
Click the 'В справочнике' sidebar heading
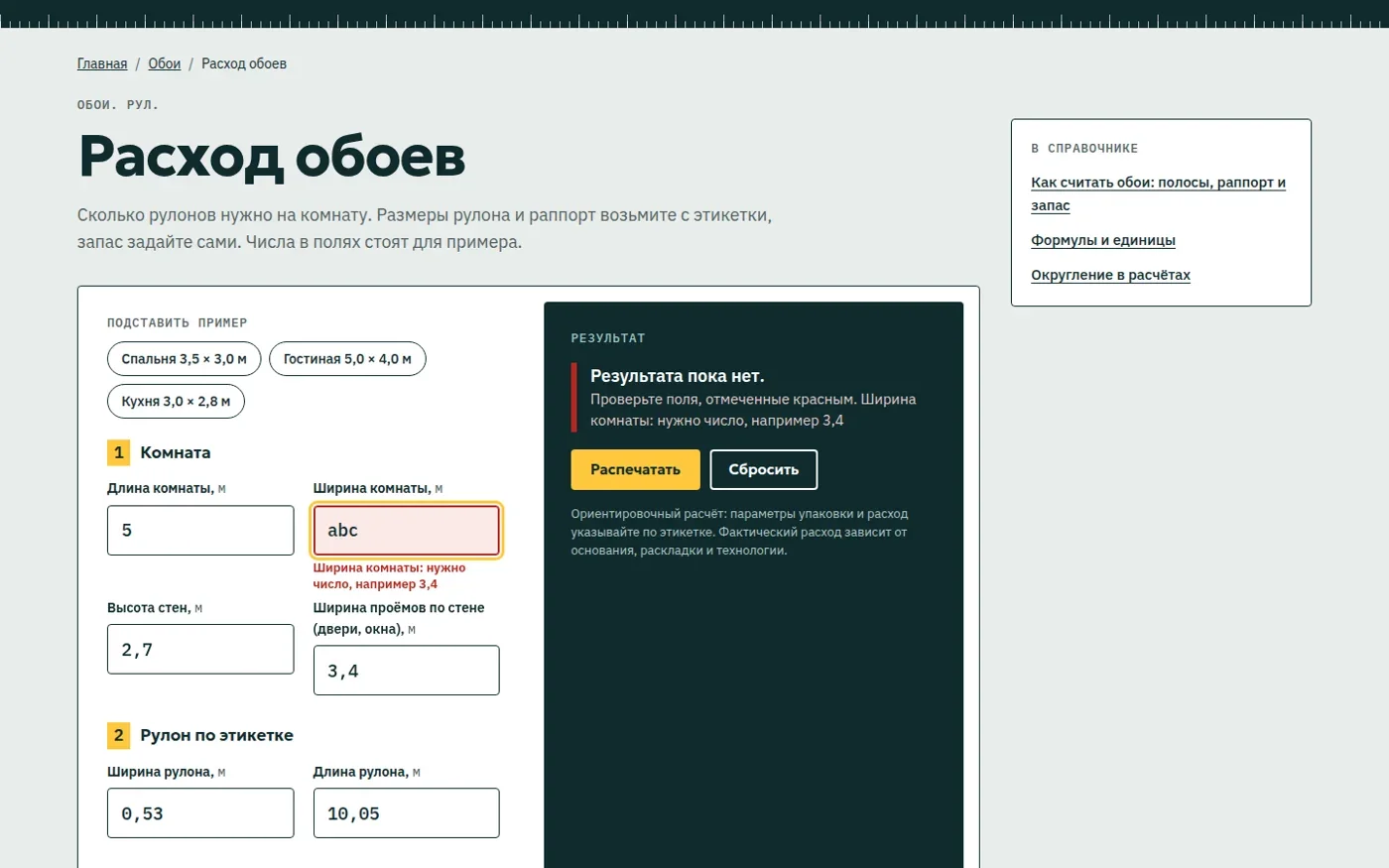point(1084,148)
